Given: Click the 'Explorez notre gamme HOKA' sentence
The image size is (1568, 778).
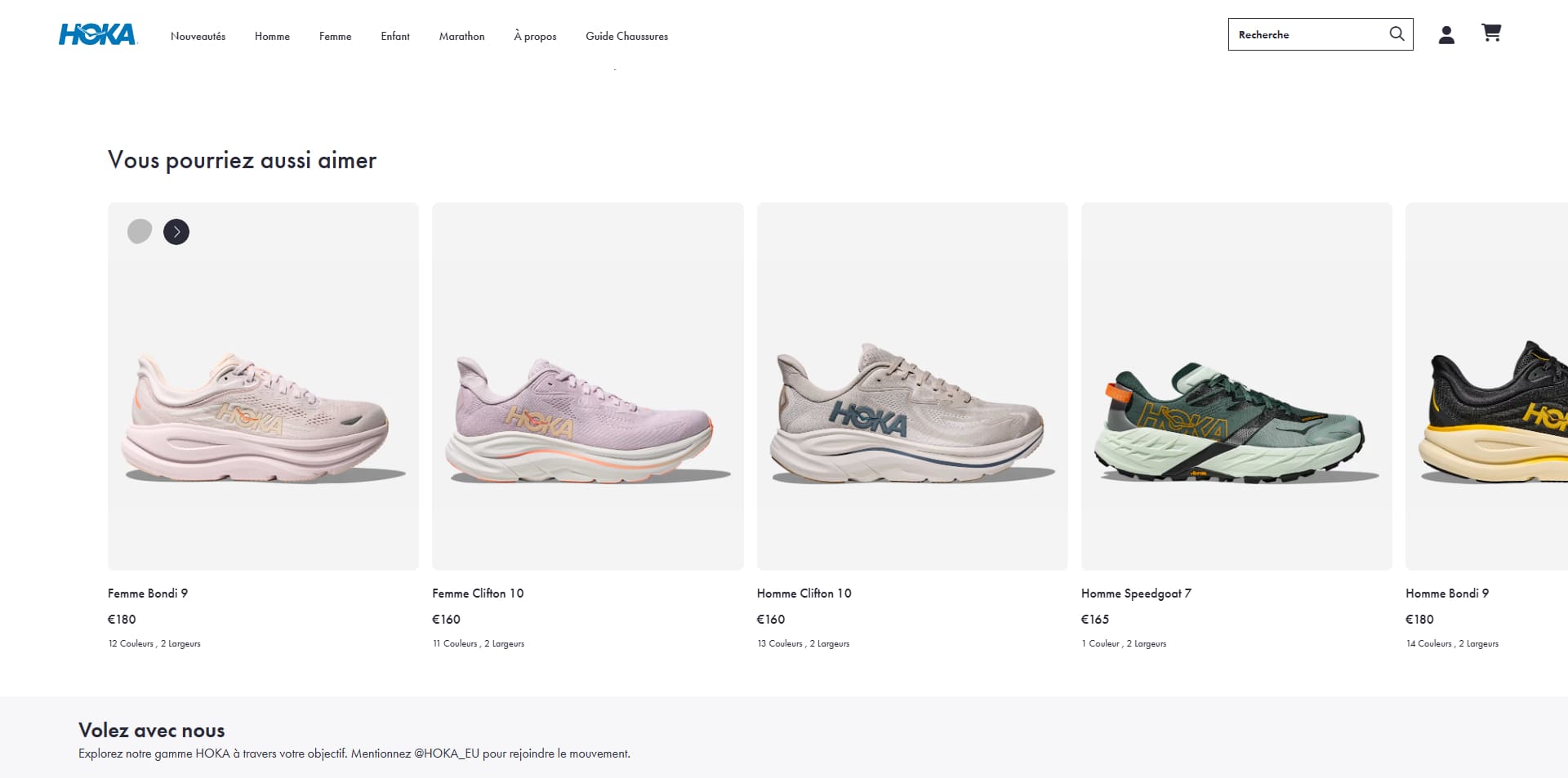Looking at the screenshot, I should (x=354, y=754).
